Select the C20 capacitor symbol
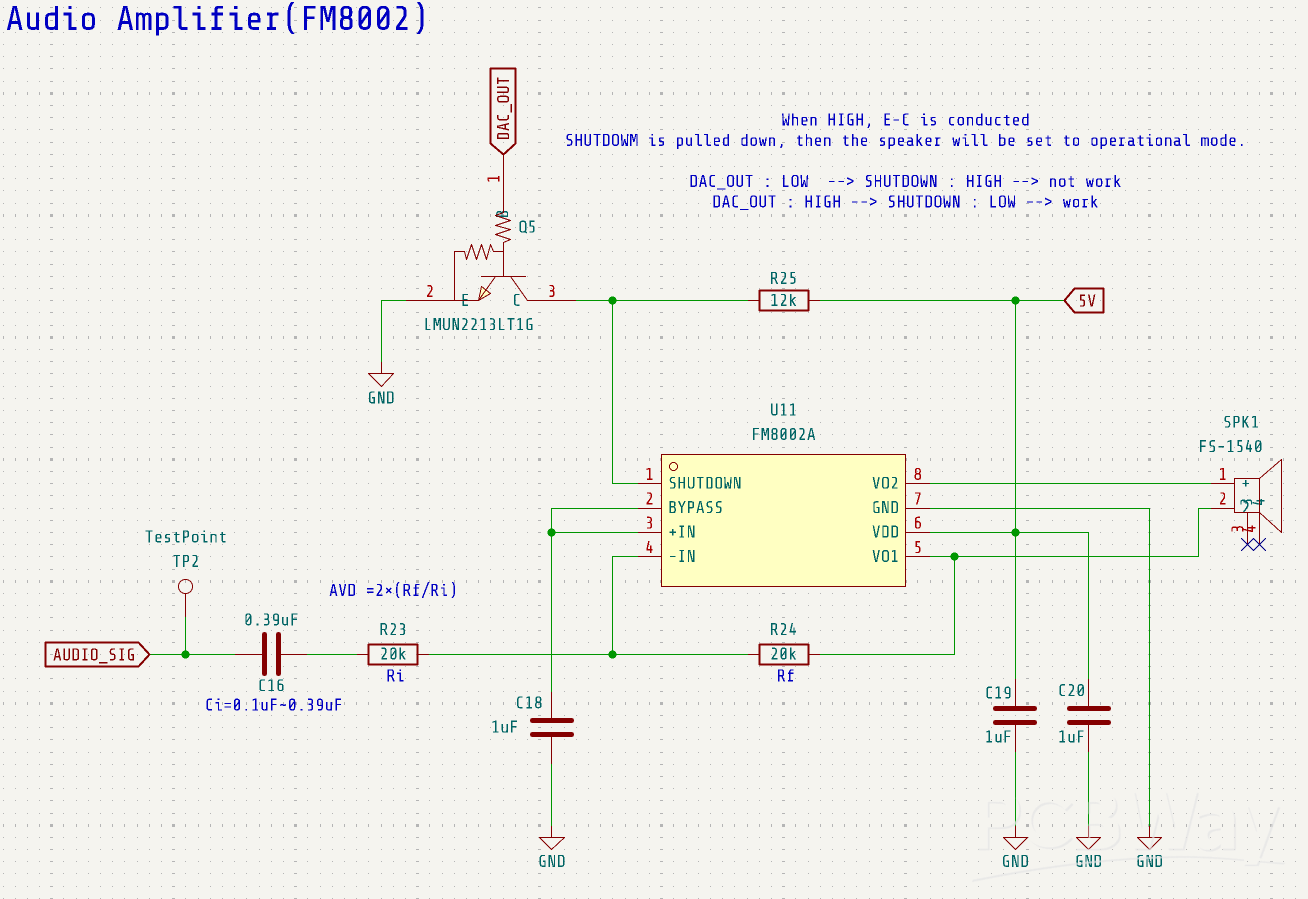 [1088, 715]
